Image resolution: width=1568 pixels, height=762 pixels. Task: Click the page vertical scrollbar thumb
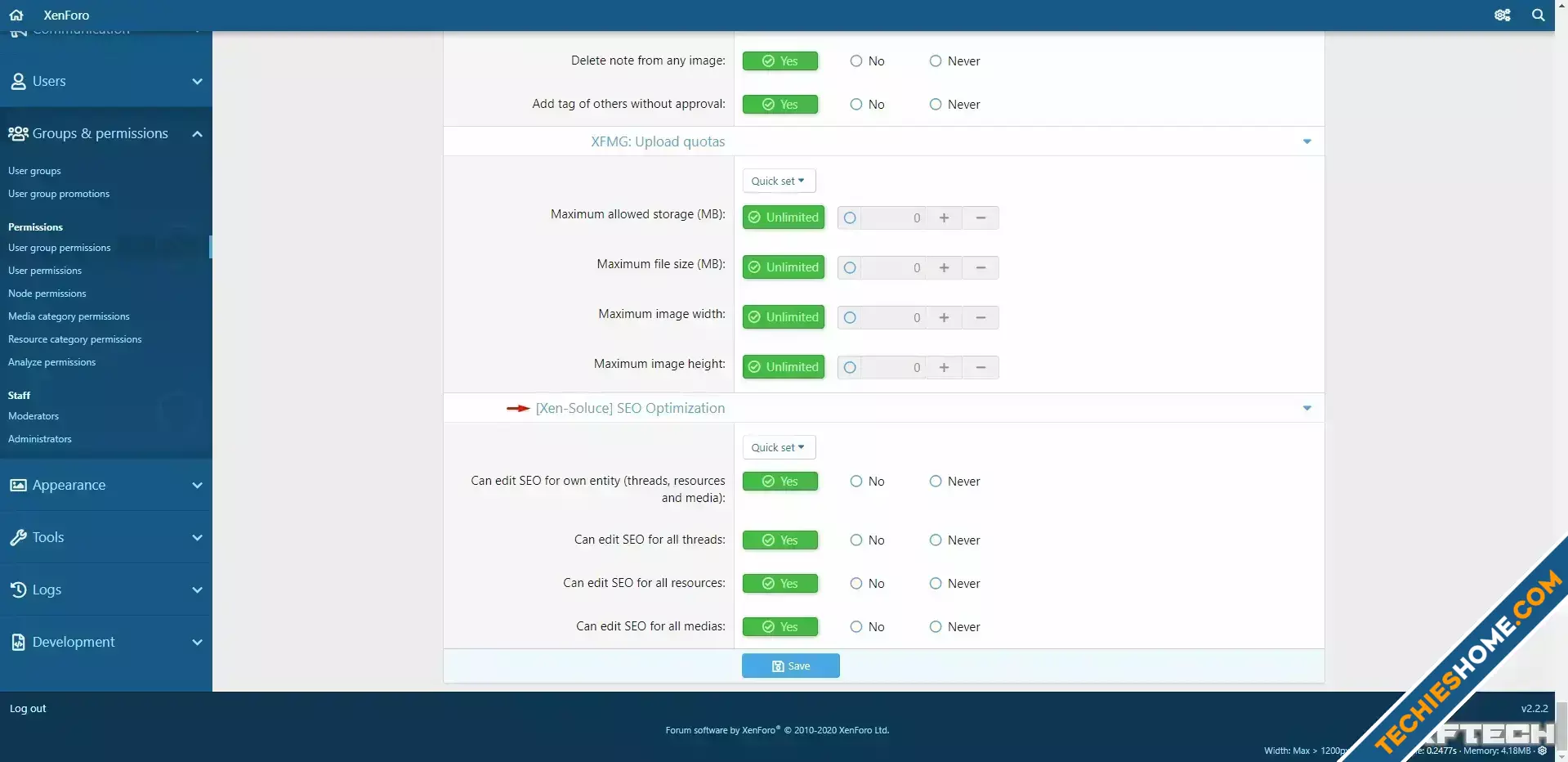1561,724
